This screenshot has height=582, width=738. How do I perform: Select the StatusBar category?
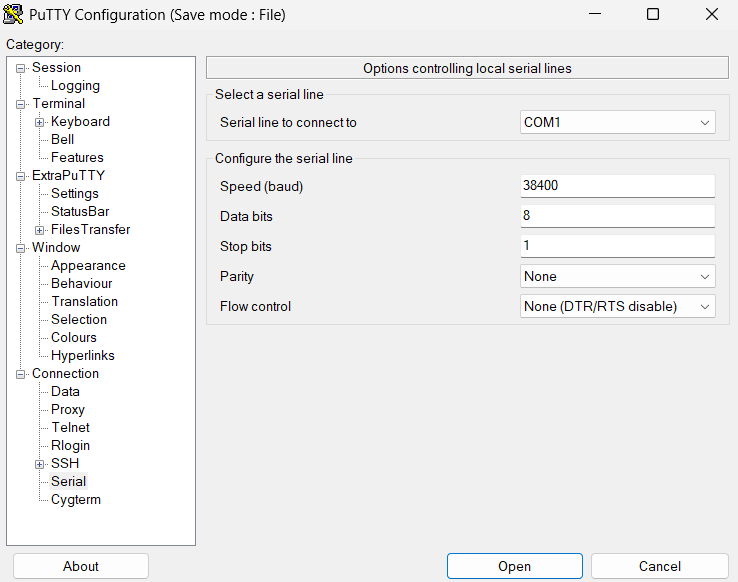coord(80,211)
